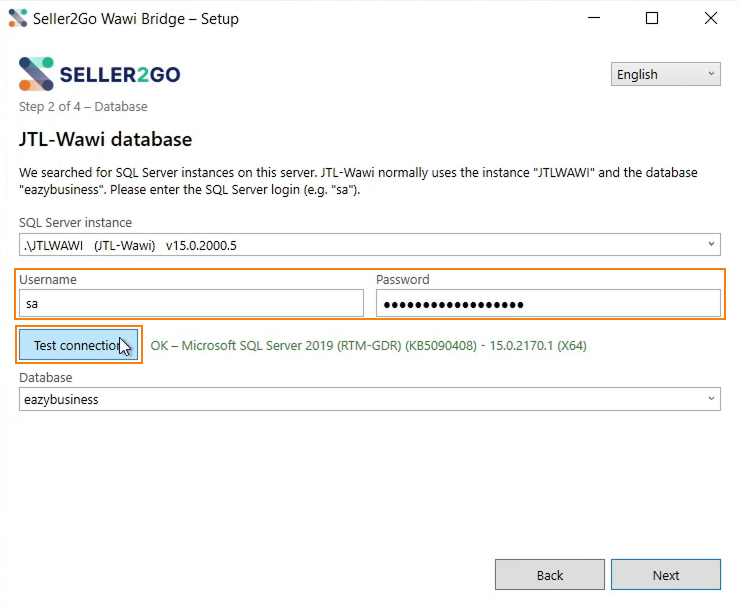This screenshot has height=608, width=738.
Task: Click the window title Seller2Go Wawi Bridge – Setup
Action: click(136, 19)
